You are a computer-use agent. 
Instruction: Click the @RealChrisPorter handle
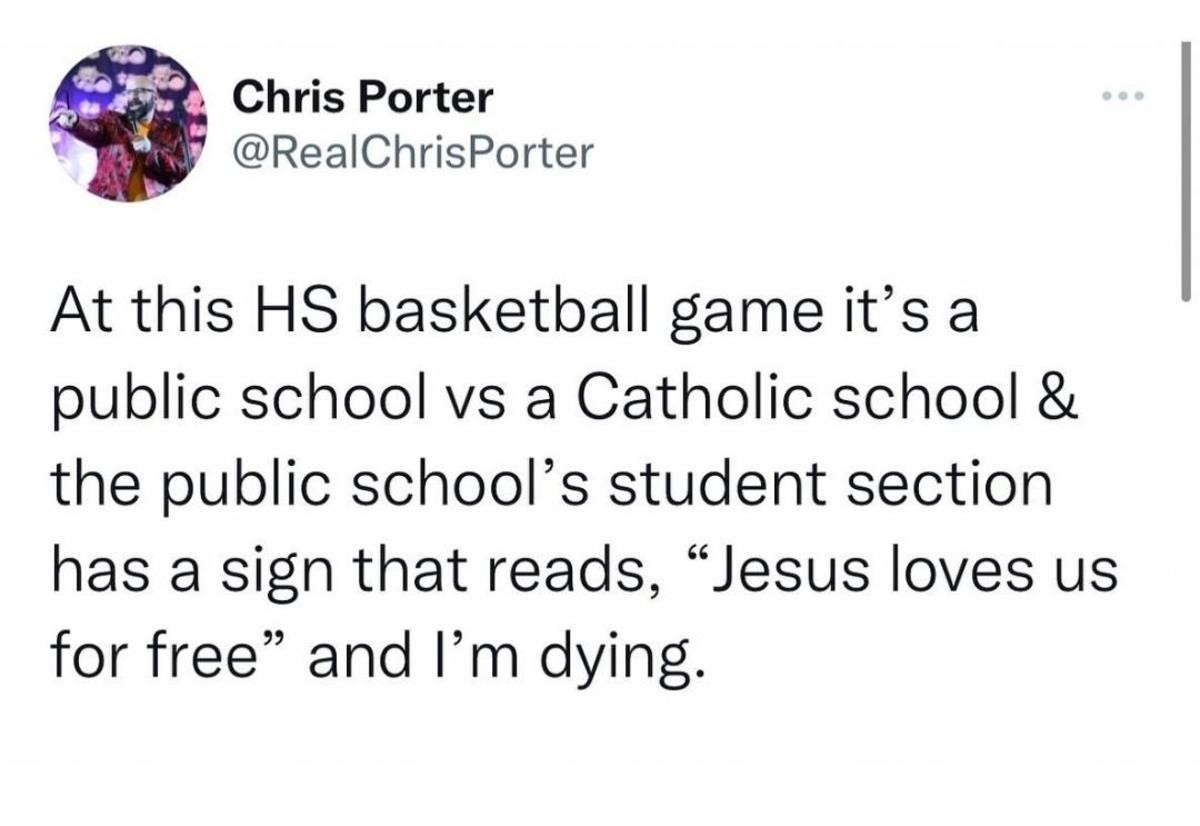tap(412, 151)
